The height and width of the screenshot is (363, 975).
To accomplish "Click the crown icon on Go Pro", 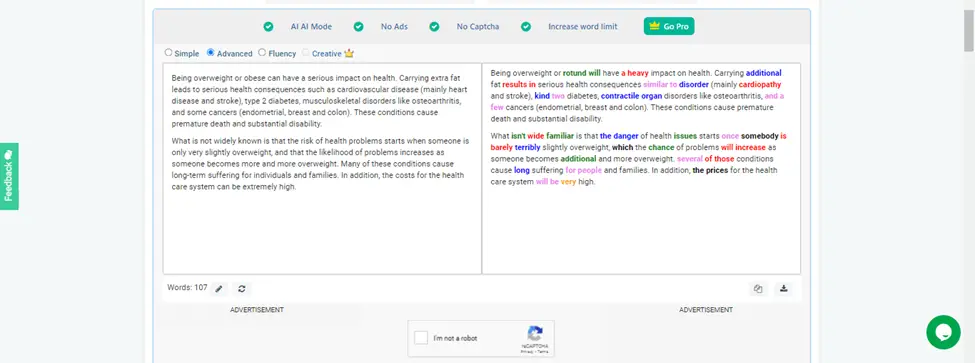I will coord(654,26).
